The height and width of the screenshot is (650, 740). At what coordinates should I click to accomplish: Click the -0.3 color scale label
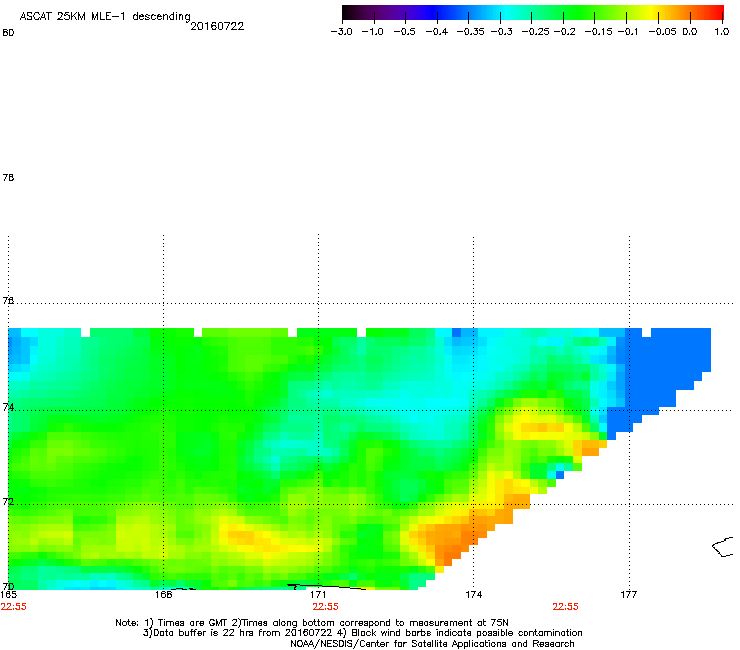[502, 32]
